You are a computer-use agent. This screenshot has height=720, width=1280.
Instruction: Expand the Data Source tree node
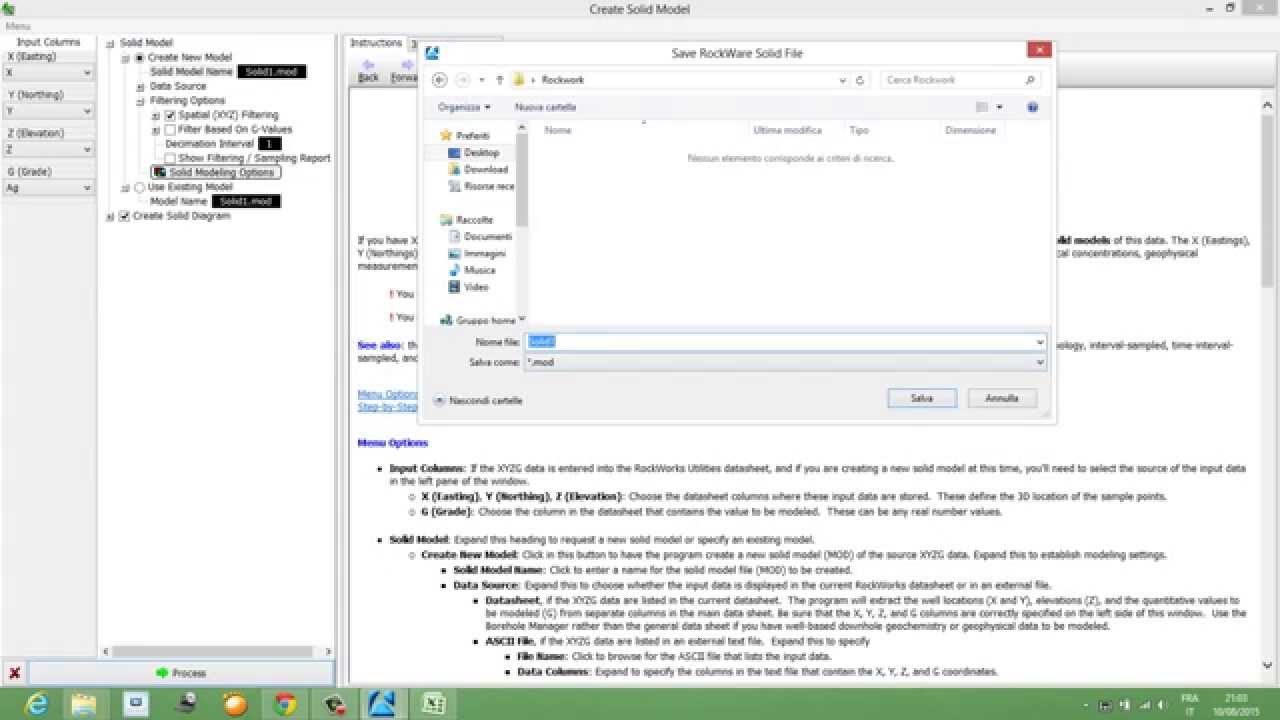coord(141,86)
